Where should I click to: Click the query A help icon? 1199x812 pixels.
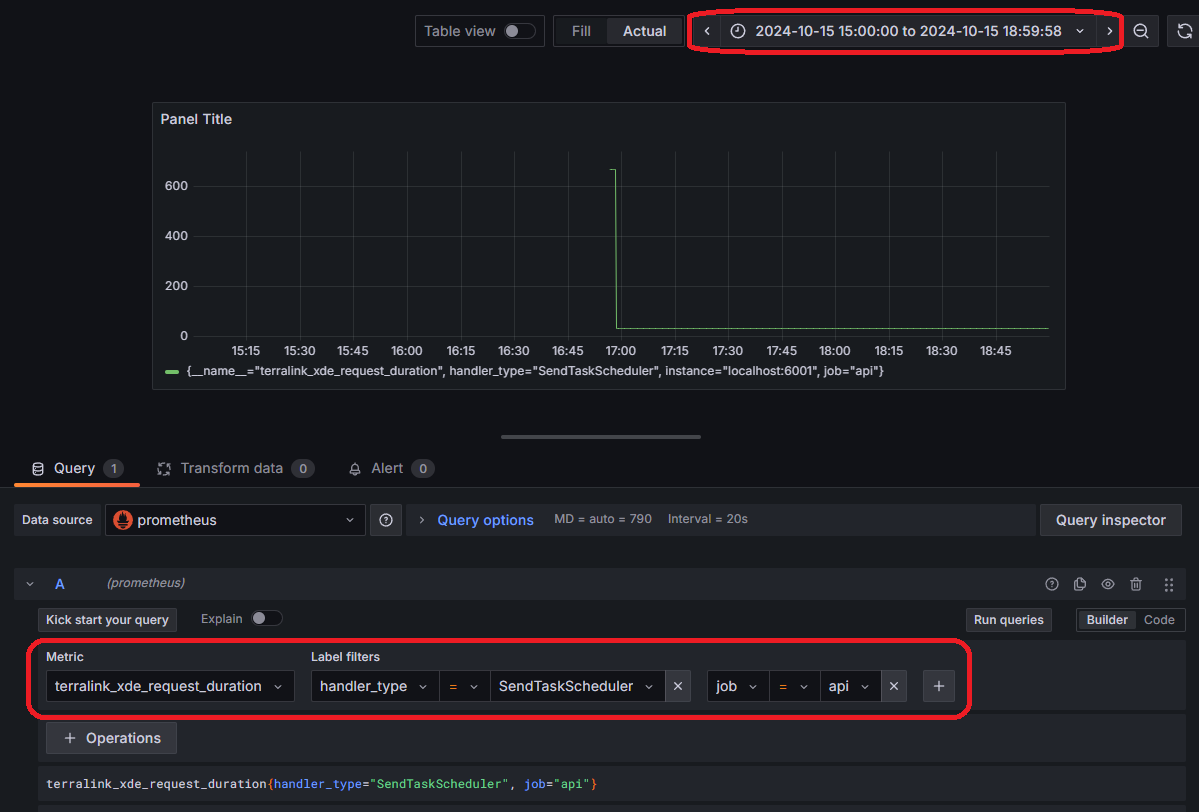click(x=1052, y=584)
